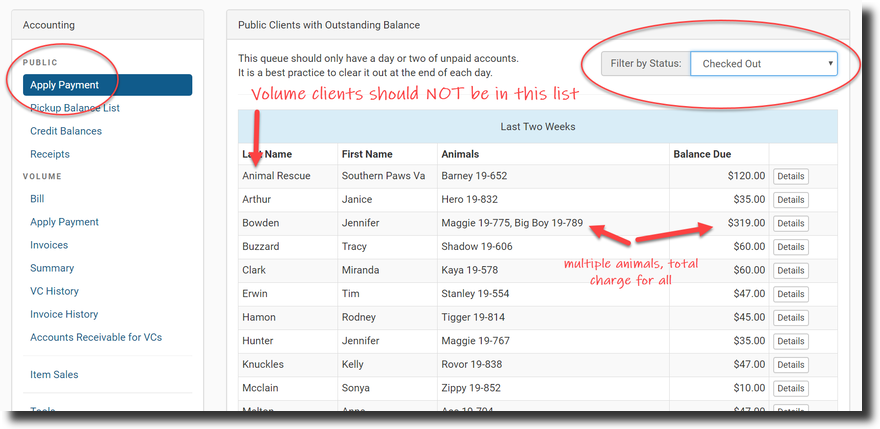Go to Credit Balances page

[x=66, y=131]
